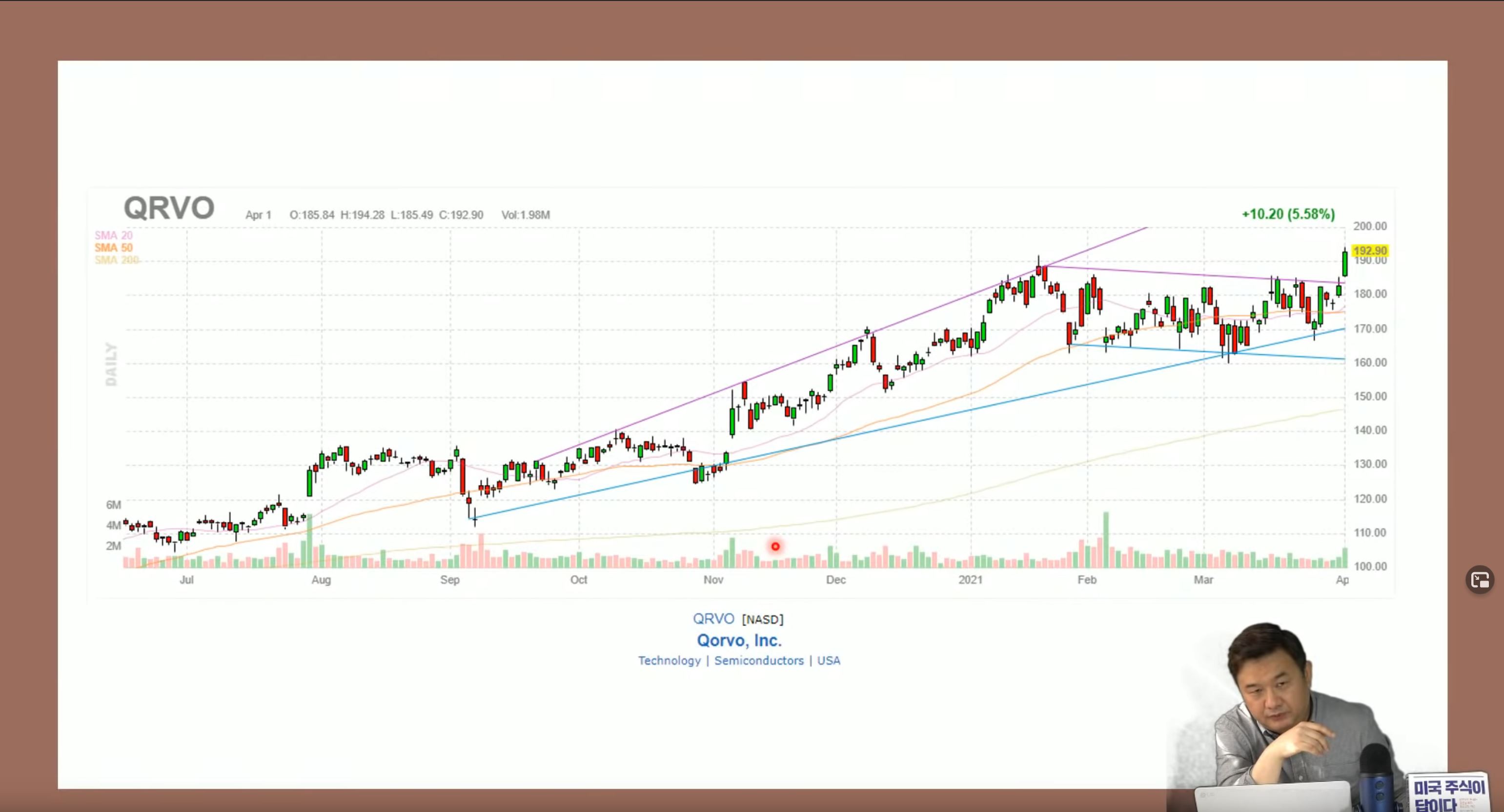This screenshot has height=812, width=1504.
Task: Click the large QRVO ticker title
Action: (169, 208)
